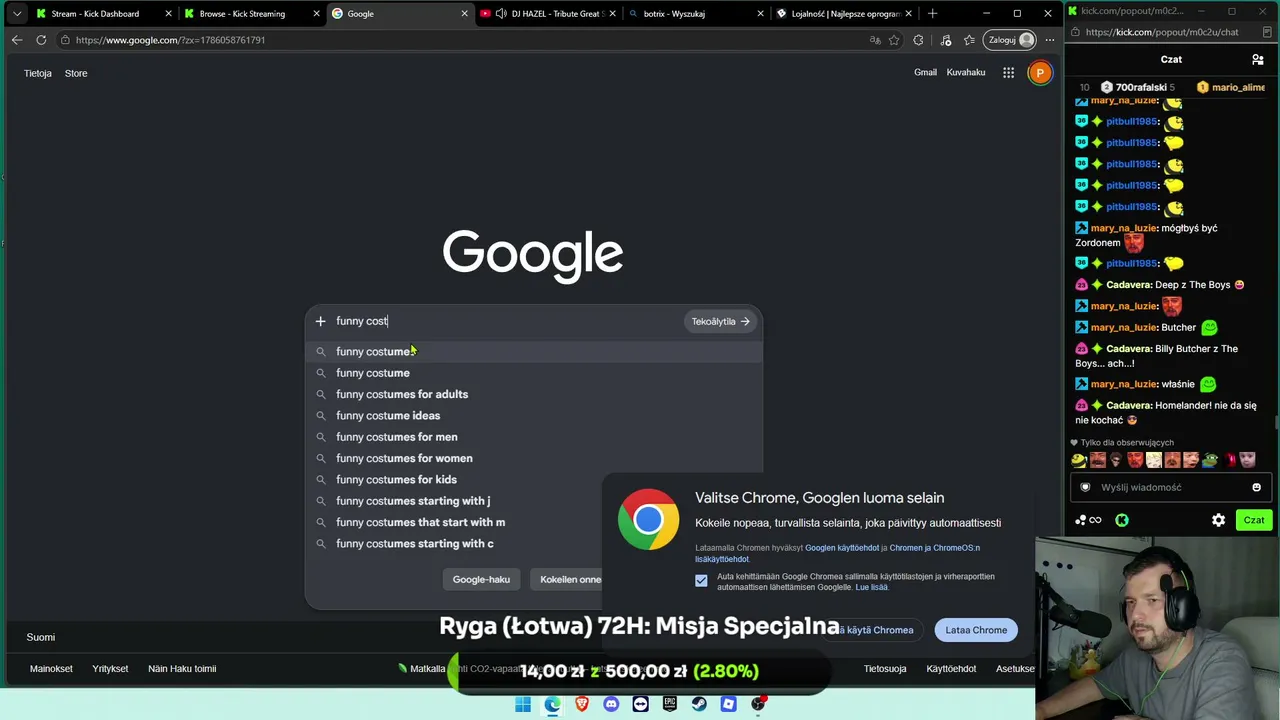This screenshot has width=1280, height=720.
Task: Click the plus icon in Google search box
Action: click(320, 321)
